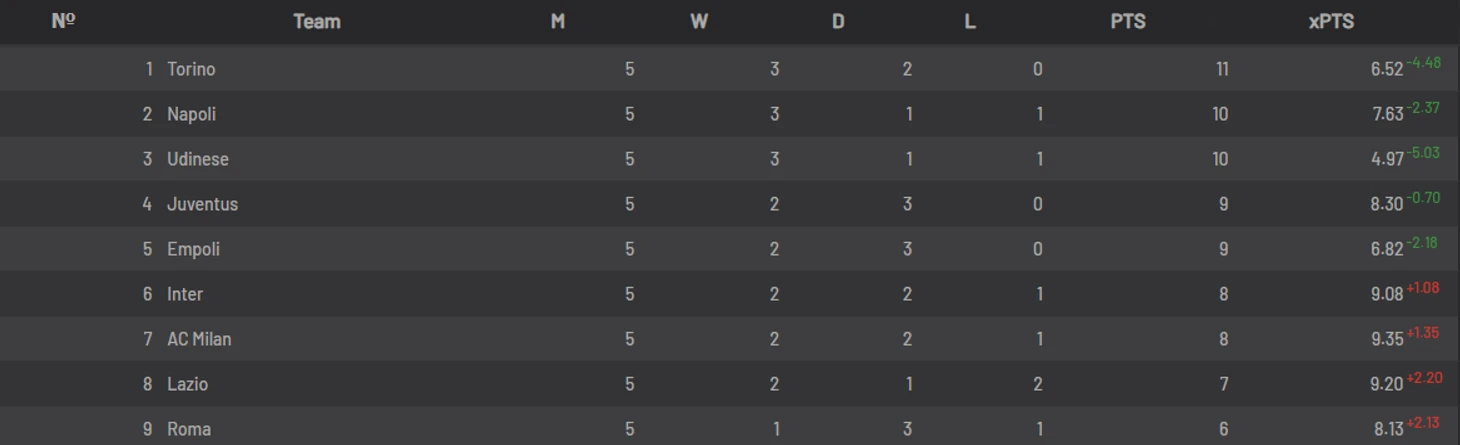Screen dimensions: 1460x445
Task: Open the Inter team link
Action: (x=185, y=294)
